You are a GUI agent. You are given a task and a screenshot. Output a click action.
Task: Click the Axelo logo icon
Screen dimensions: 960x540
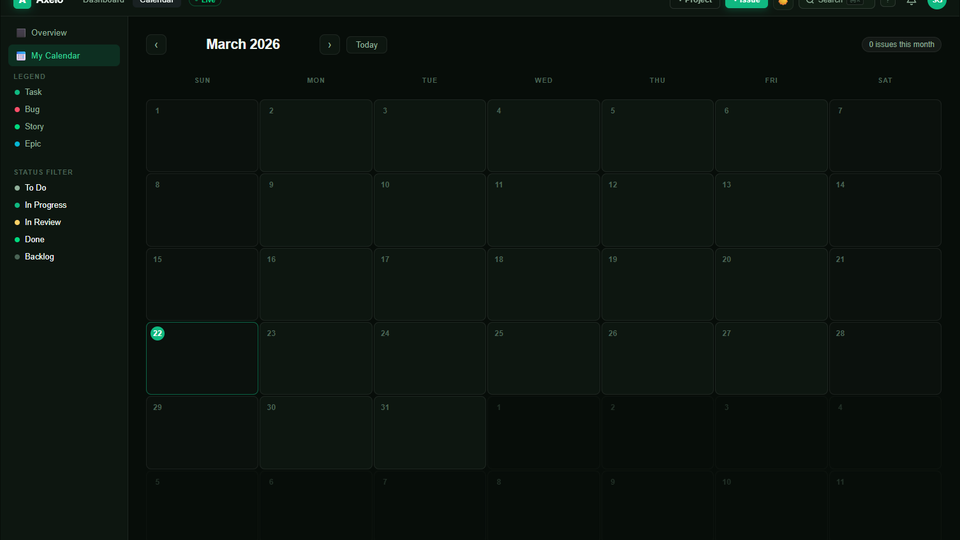pyautogui.click(x=22, y=2)
